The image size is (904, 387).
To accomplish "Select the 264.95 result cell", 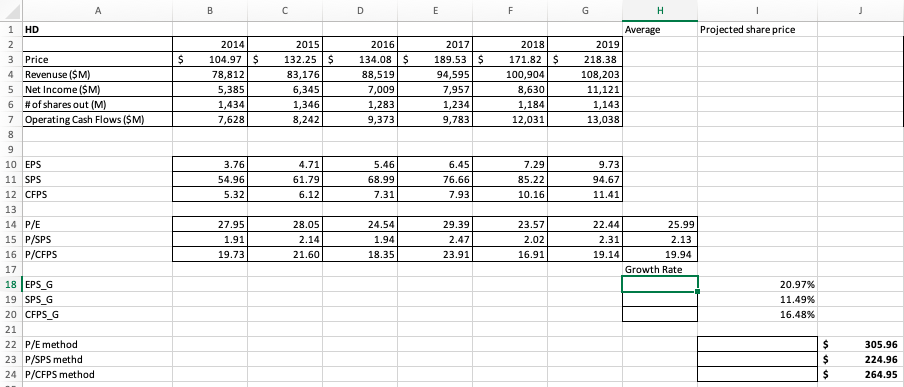I will coord(861,374).
